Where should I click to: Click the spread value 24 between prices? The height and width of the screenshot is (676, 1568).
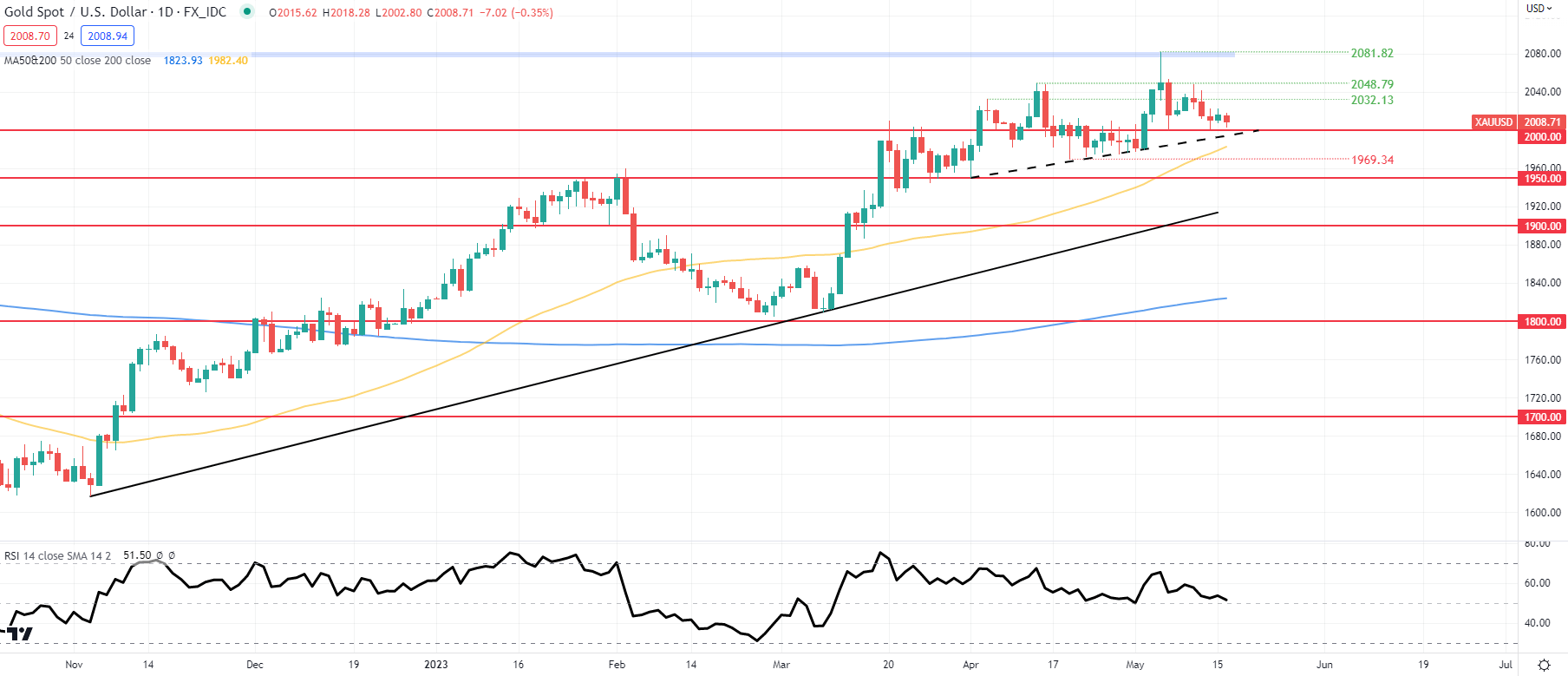pyautogui.click(x=69, y=36)
